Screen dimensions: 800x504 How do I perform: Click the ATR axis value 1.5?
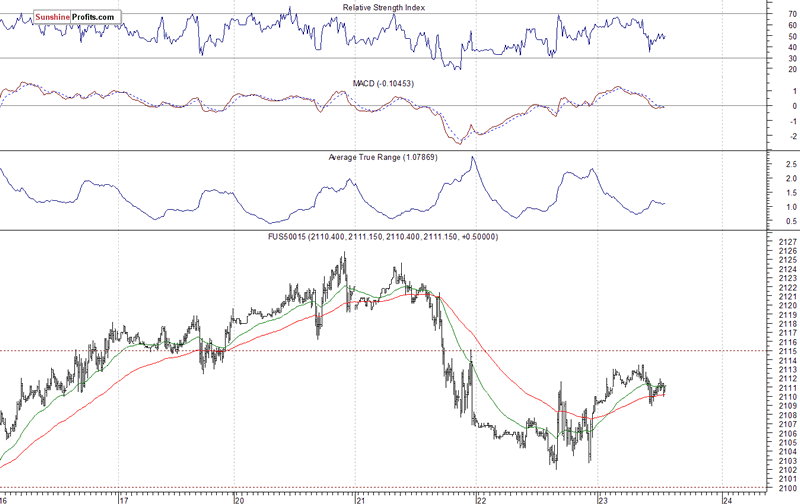click(791, 193)
